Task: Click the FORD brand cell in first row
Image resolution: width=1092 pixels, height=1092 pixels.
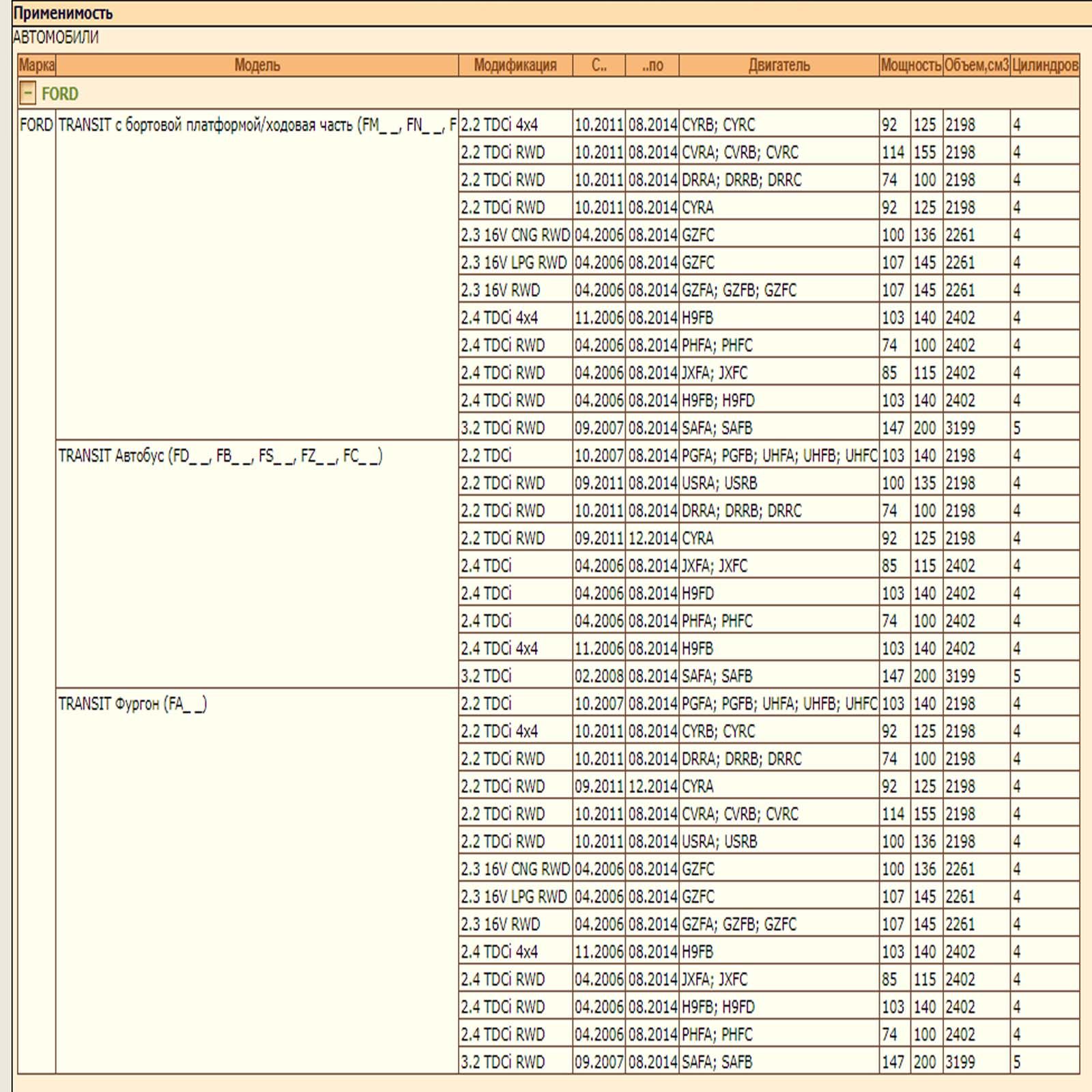Action: (36, 125)
